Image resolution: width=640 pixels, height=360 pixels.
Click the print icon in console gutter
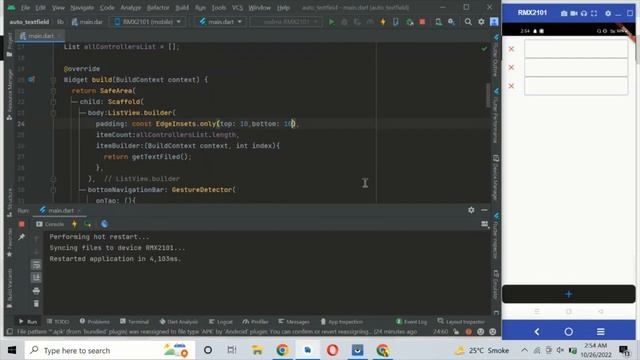pyautogui.click(x=36, y=291)
